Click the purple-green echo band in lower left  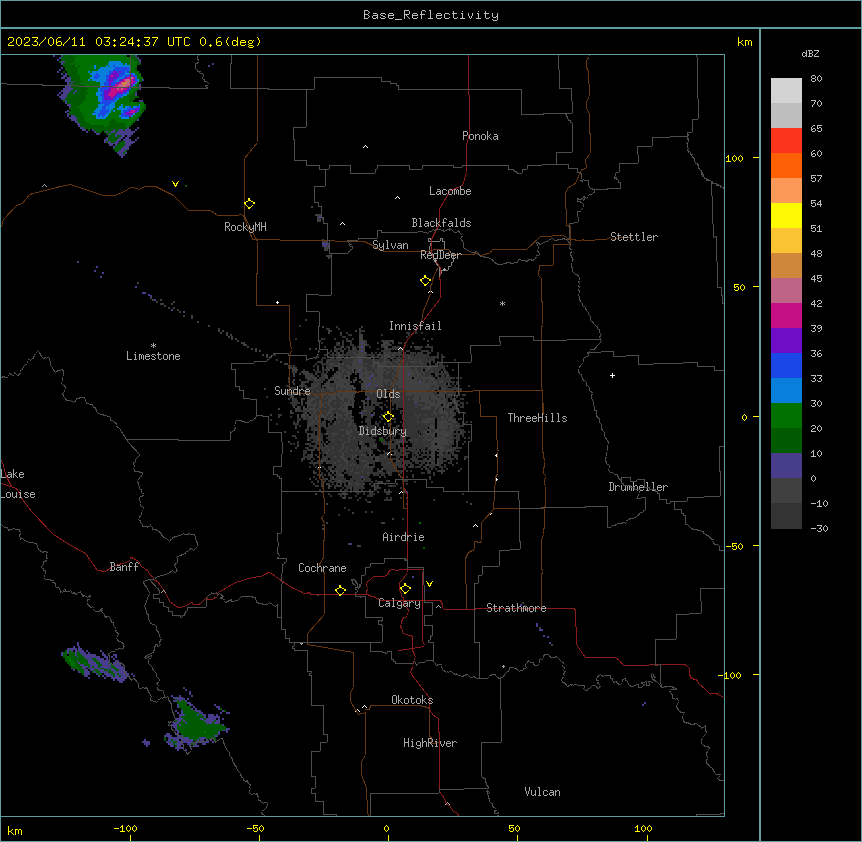pos(95,662)
